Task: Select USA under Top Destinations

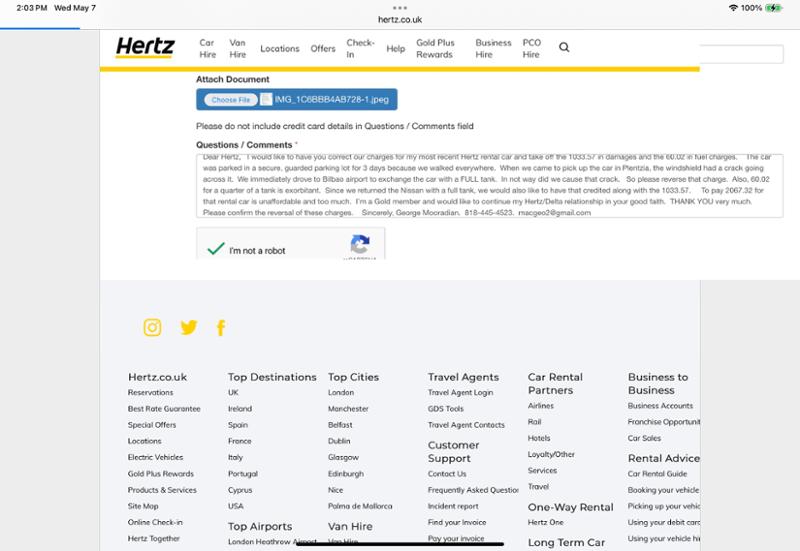Action: (236, 506)
